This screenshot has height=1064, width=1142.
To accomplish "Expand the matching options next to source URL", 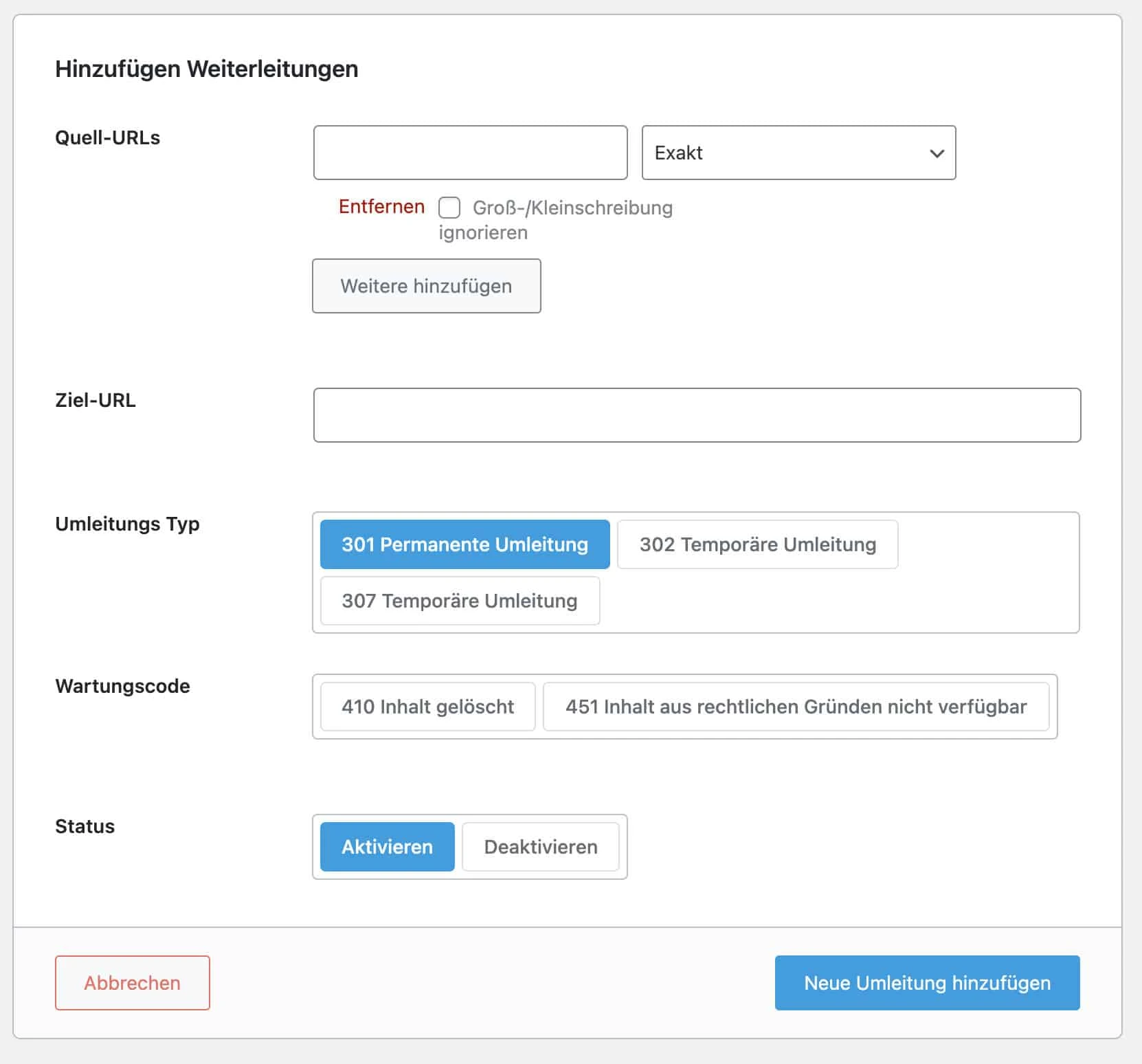I will 797,153.
